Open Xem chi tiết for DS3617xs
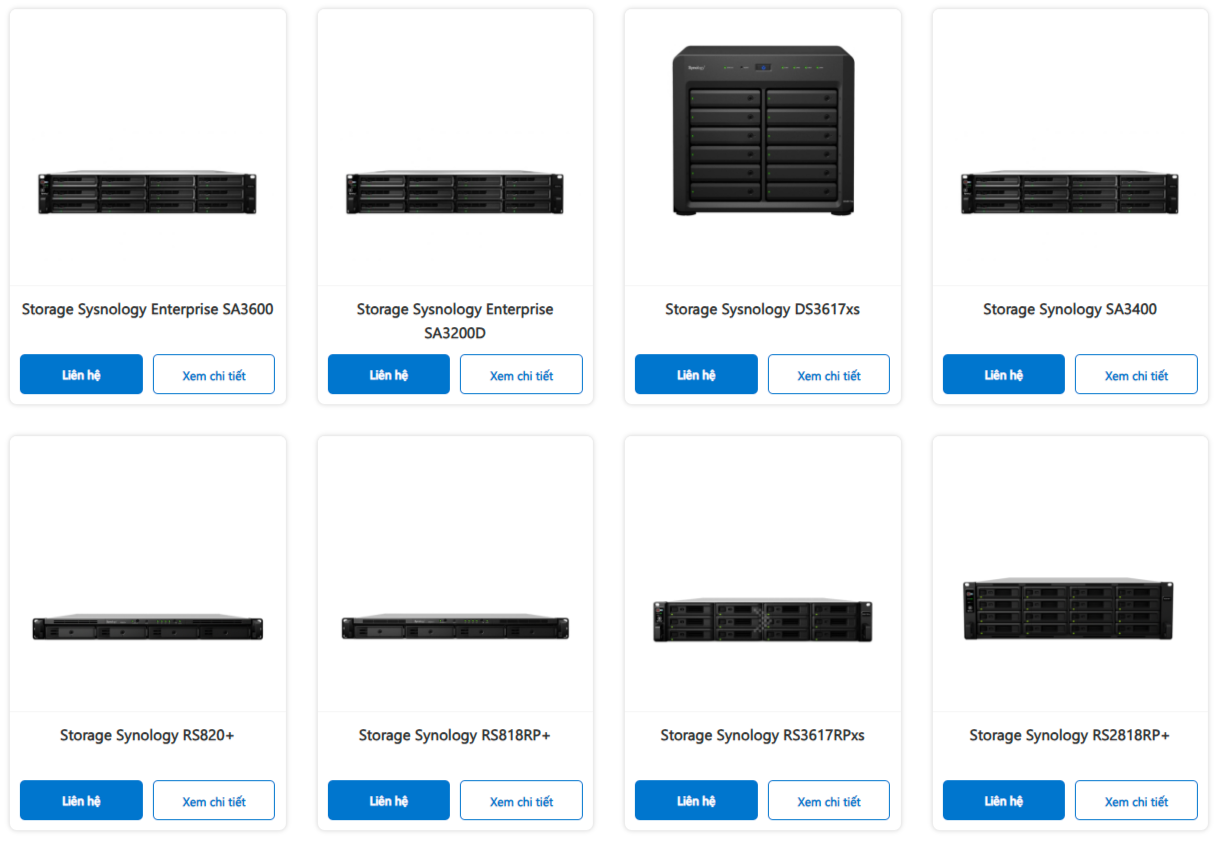 (x=828, y=375)
